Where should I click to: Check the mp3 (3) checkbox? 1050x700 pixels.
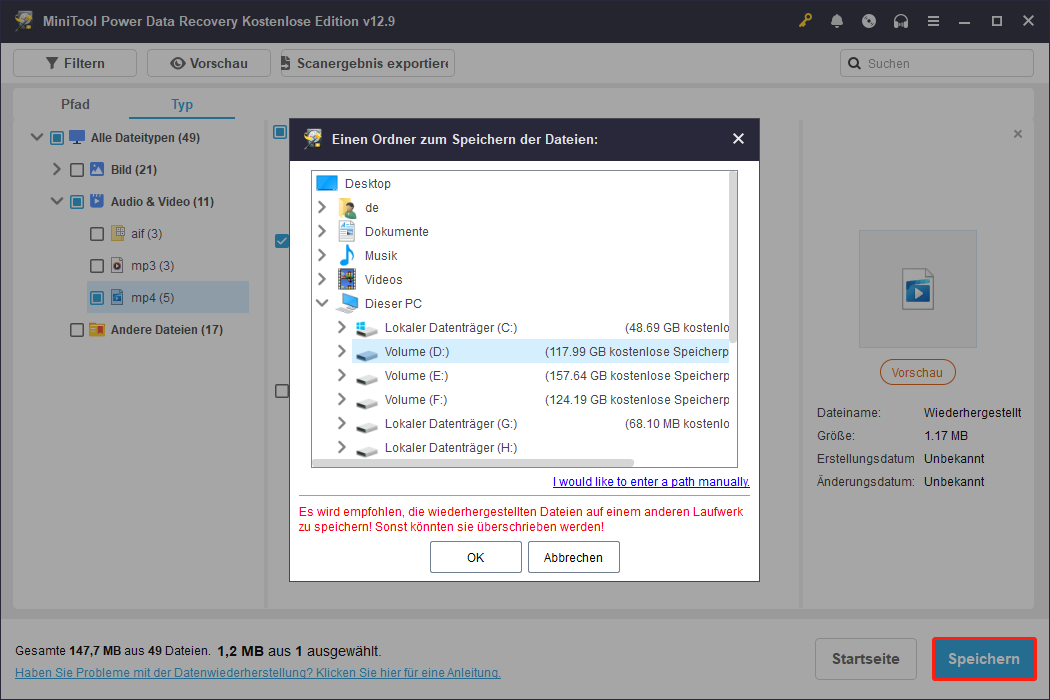tap(97, 266)
